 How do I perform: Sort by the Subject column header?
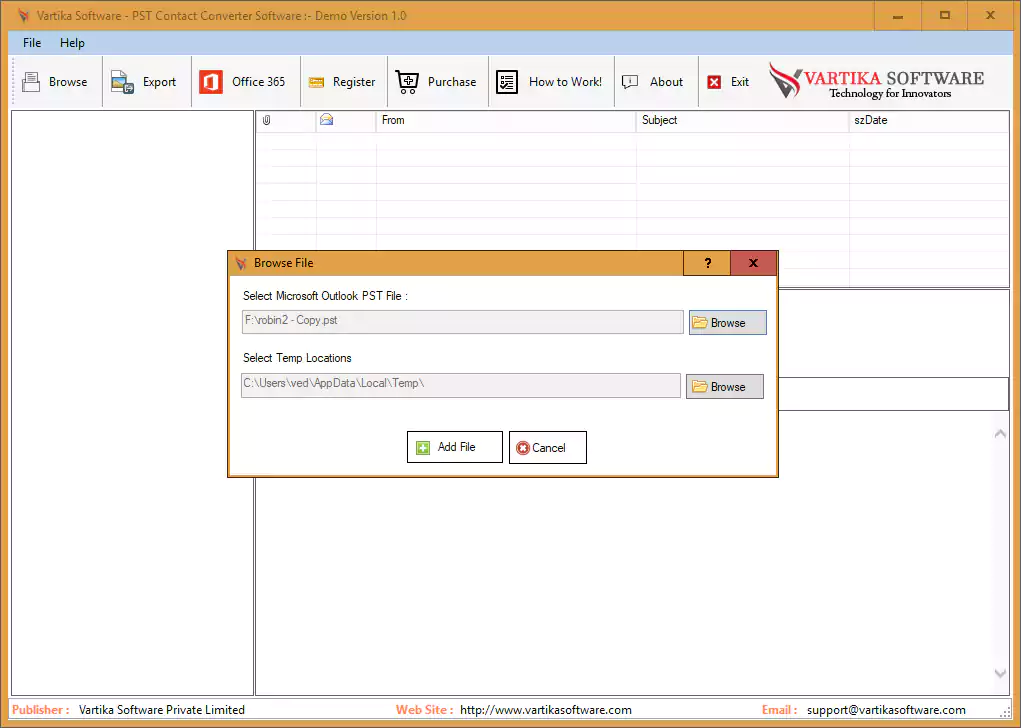click(x=742, y=120)
